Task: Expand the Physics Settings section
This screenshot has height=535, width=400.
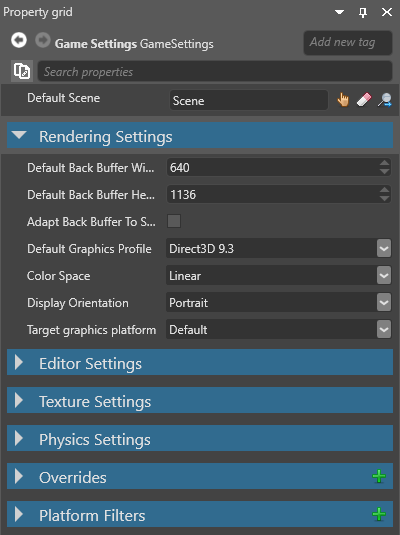Action: pyautogui.click(x=19, y=438)
